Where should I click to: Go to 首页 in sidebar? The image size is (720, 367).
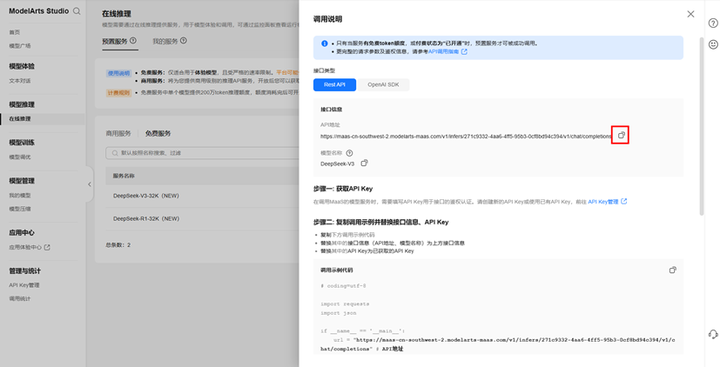click(15, 33)
